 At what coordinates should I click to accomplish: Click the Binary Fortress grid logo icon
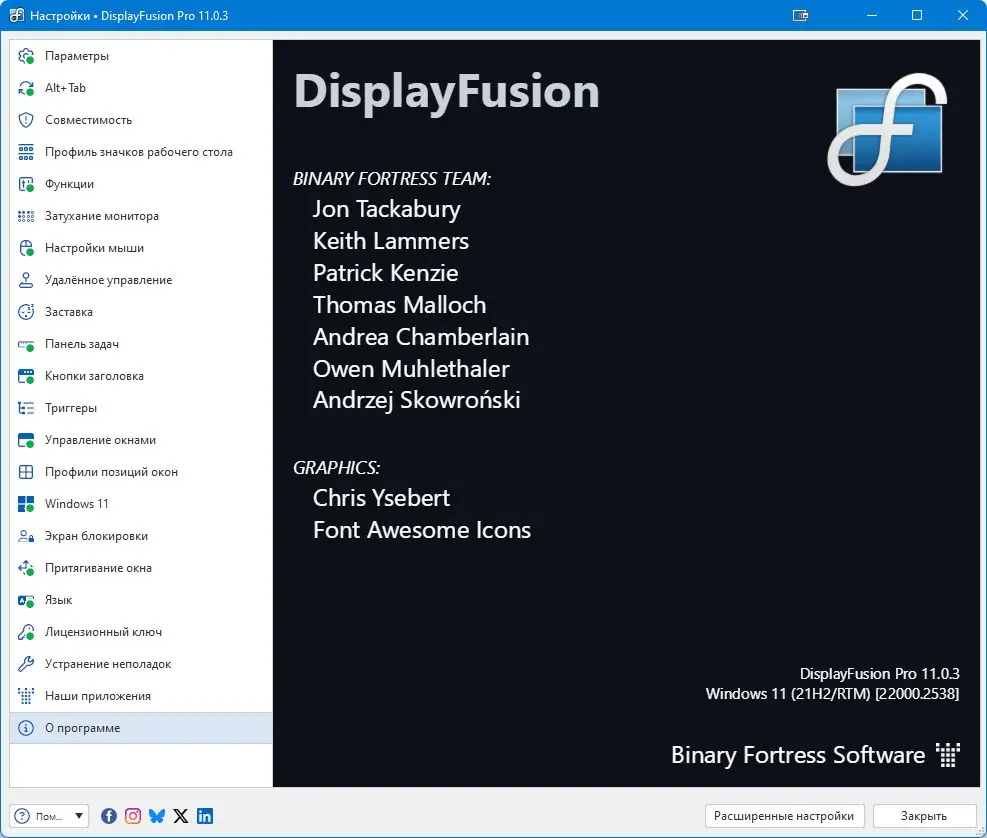pyautogui.click(x=947, y=755)
